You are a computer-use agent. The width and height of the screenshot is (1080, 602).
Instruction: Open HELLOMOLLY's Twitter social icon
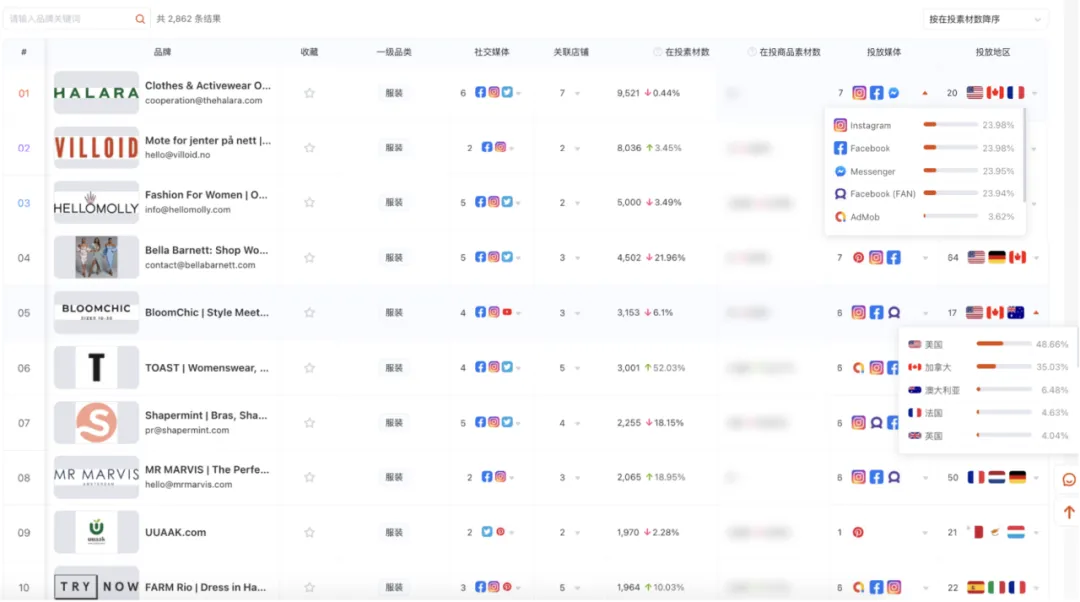(x=507, y=202)
